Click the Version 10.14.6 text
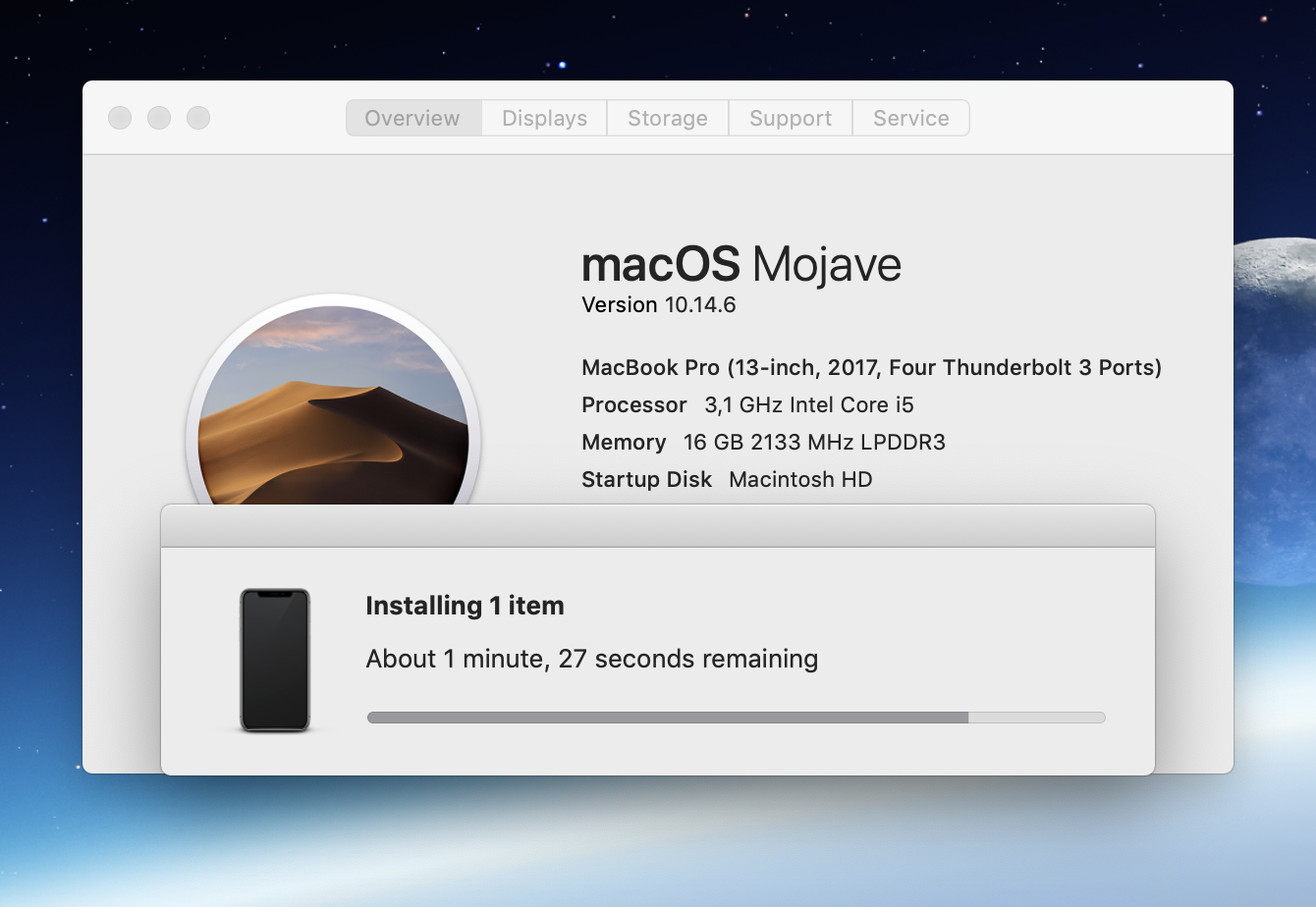The width and height of the screenshot is (1316, 907). (x=659, y=304)
